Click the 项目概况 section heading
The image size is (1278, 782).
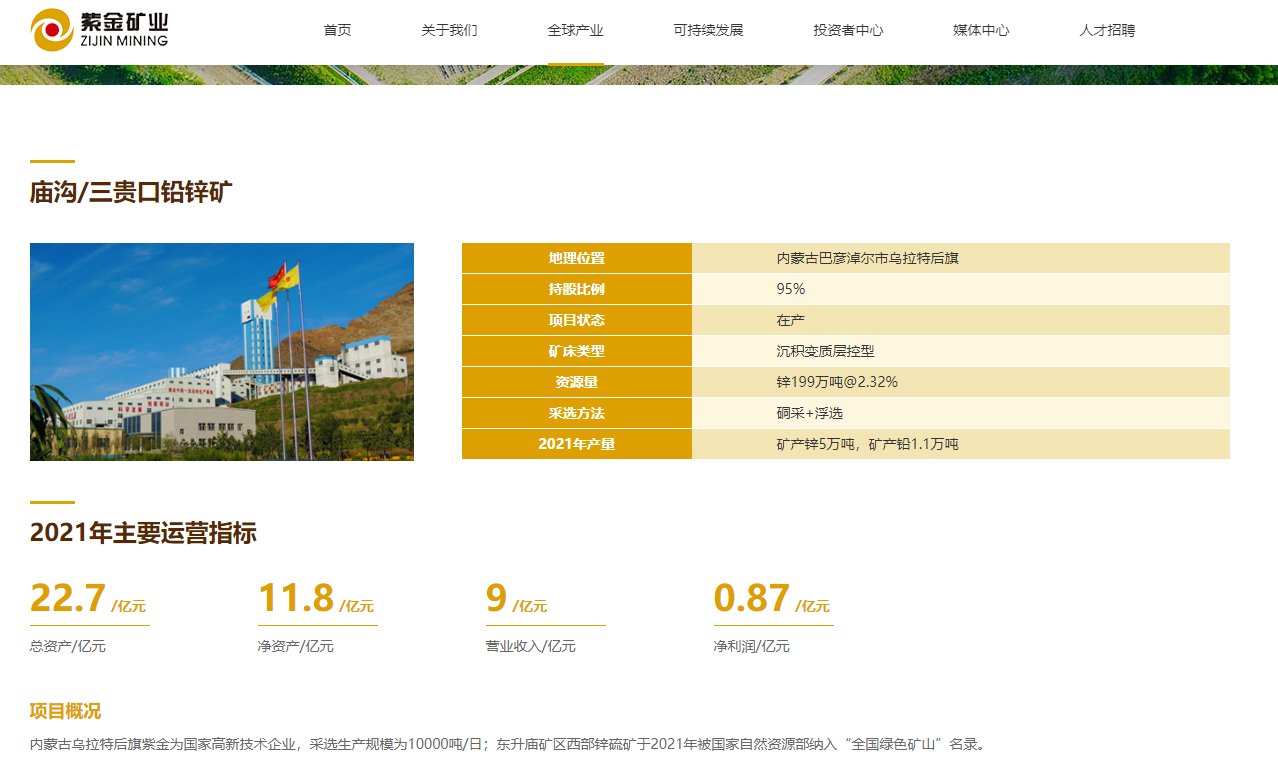click(x=65, y=711)
